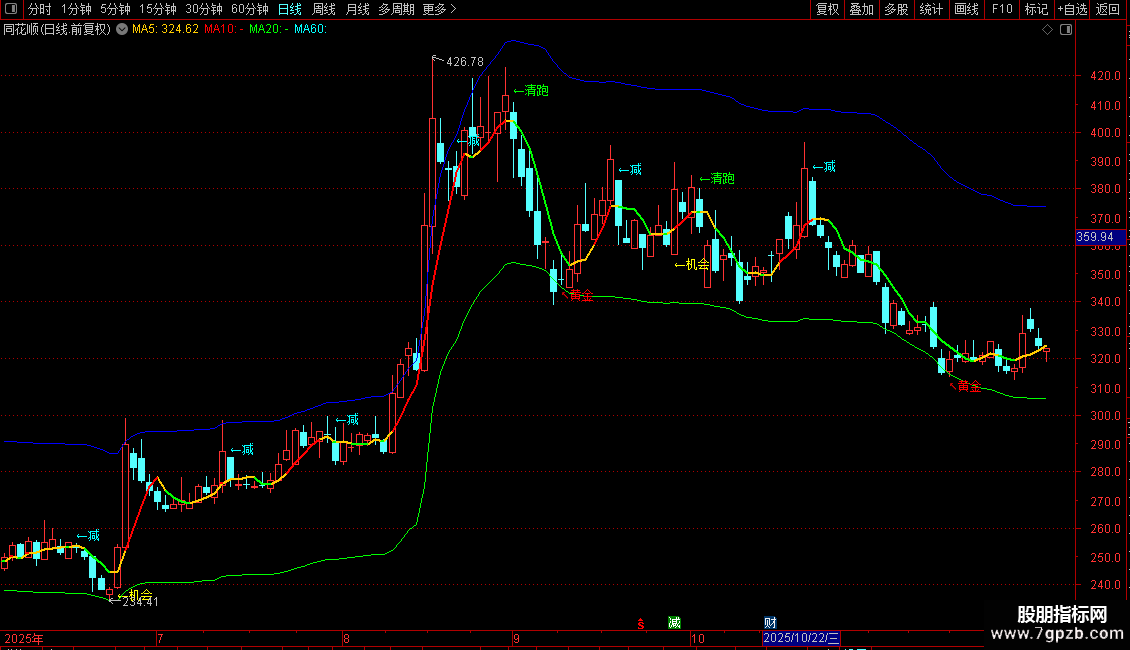Click the MA10 indicator label
This screenshot has height=650, width=1130.
pyautogui.click(x=223, y=30)
